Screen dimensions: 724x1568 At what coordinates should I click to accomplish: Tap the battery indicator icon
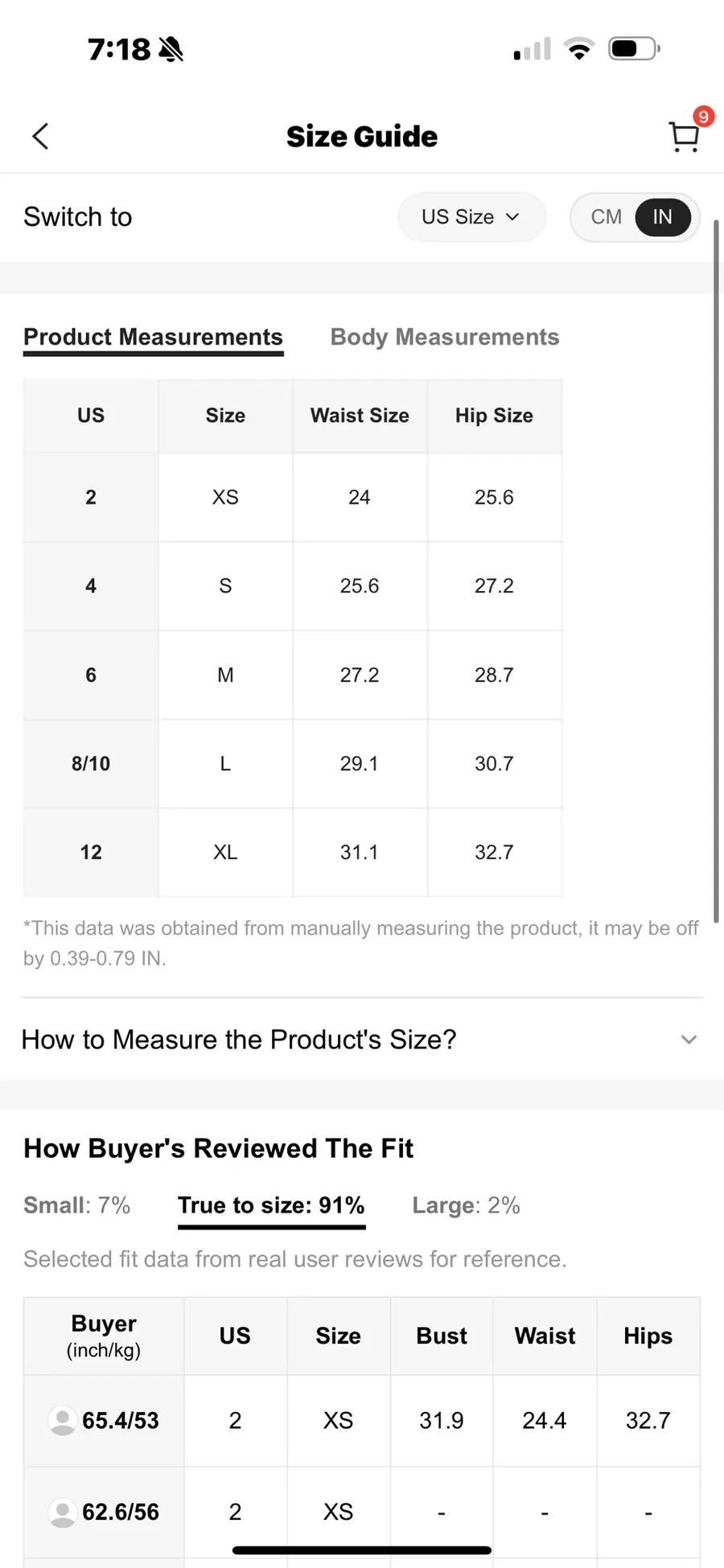point(635,49)
